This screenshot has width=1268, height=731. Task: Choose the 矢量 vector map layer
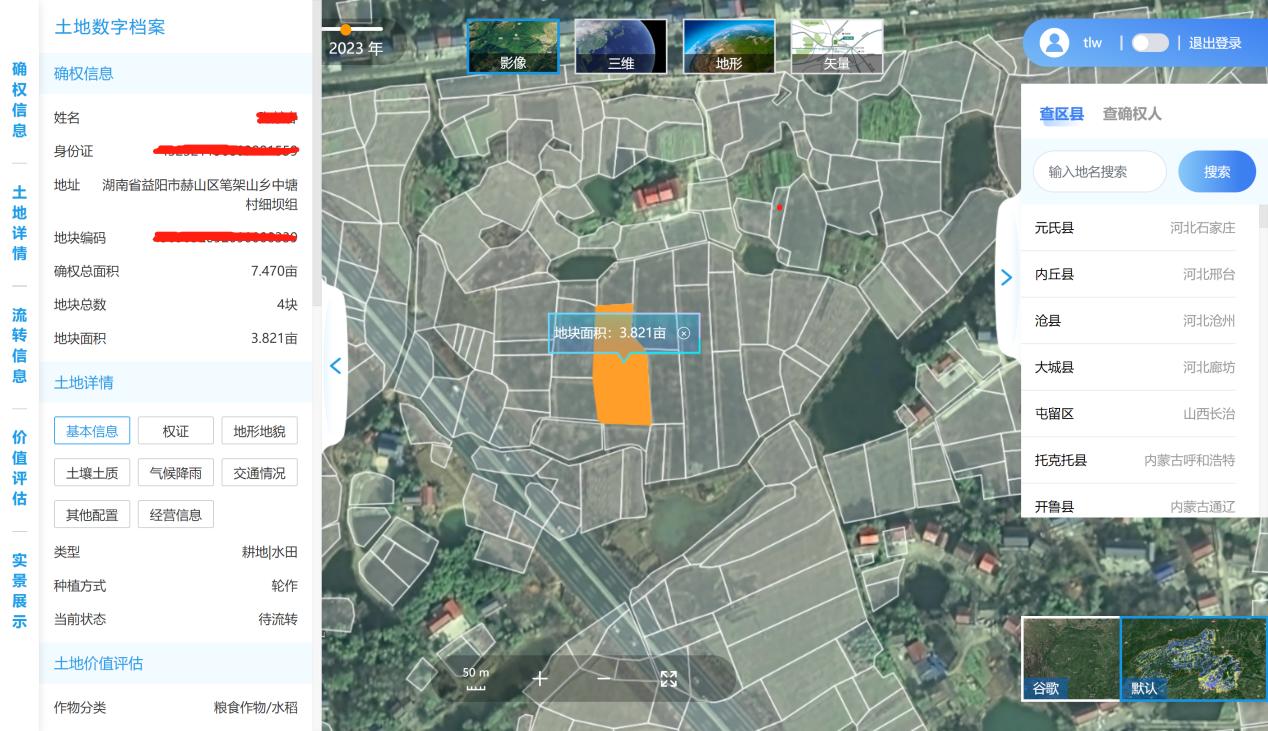point(837,47)
